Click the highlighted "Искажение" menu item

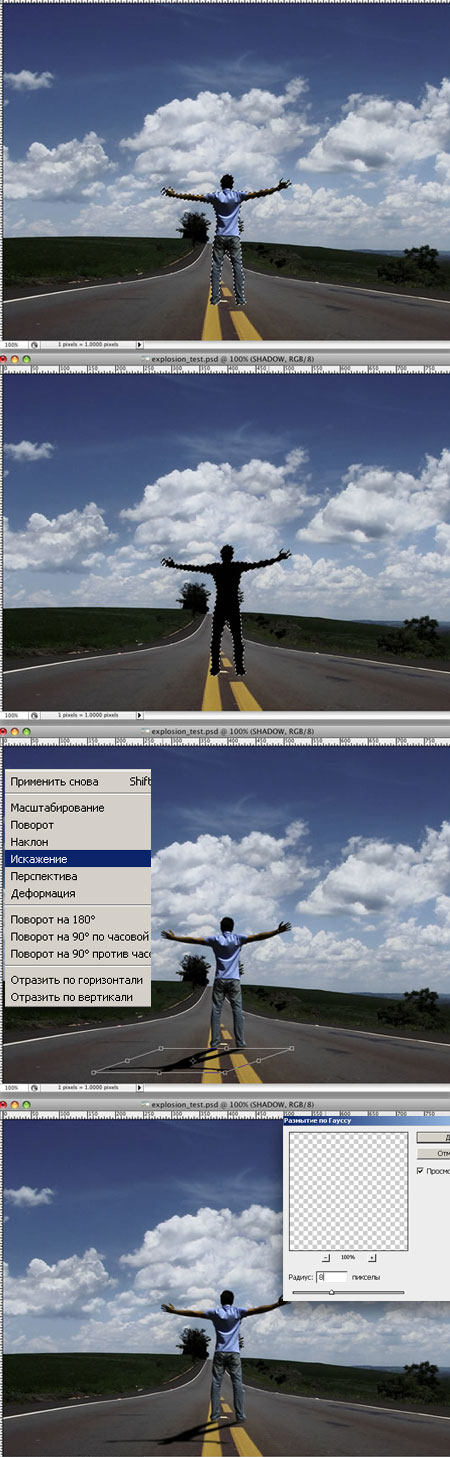[76, 858]
